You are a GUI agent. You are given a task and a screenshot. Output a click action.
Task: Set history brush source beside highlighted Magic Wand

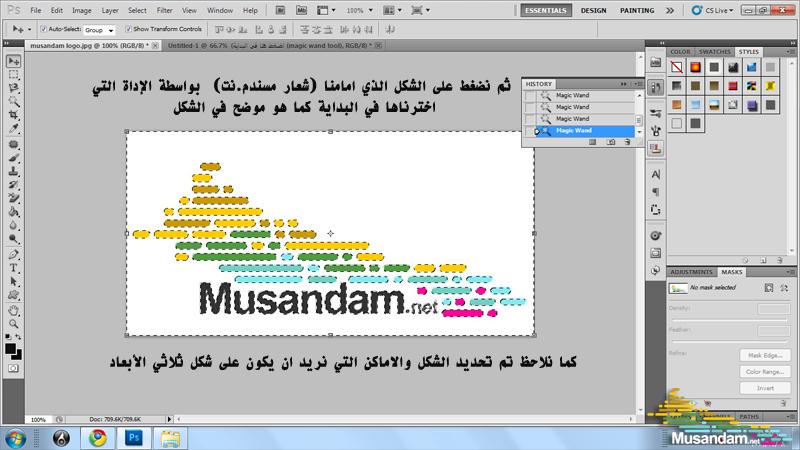(530, 131)
